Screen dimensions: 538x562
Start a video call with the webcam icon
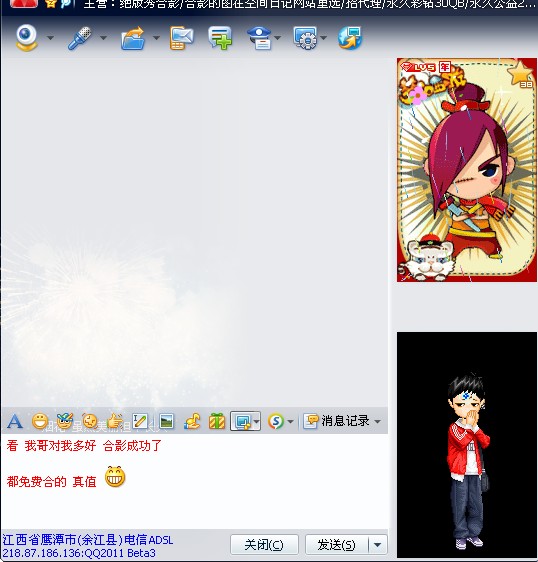pyautogui.click(x=26, y=38)
